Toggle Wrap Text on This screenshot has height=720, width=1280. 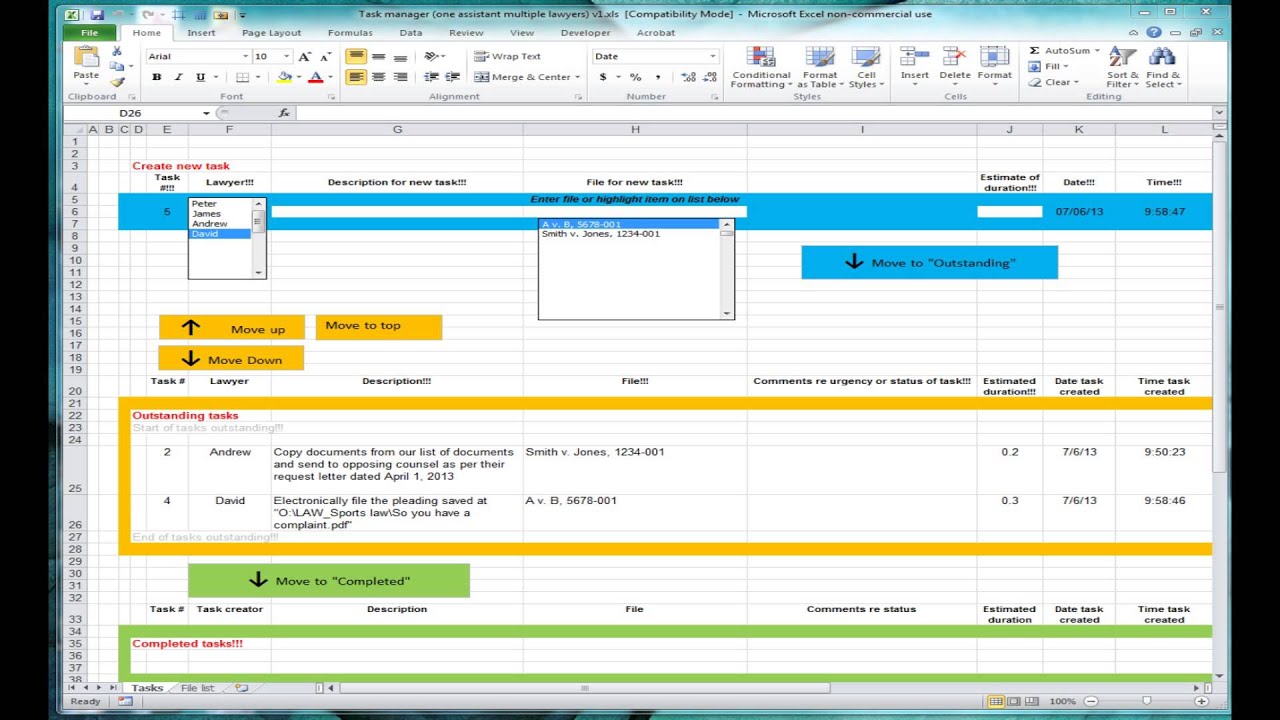pos(507,57)
